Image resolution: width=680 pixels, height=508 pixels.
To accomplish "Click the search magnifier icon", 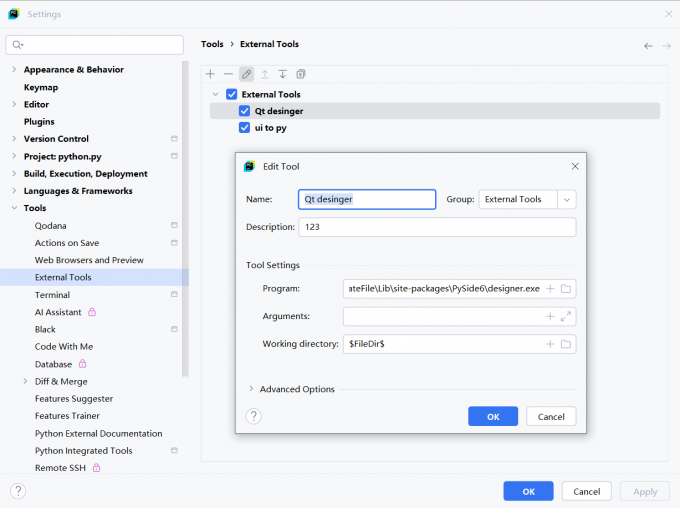I will pos(17,45).
